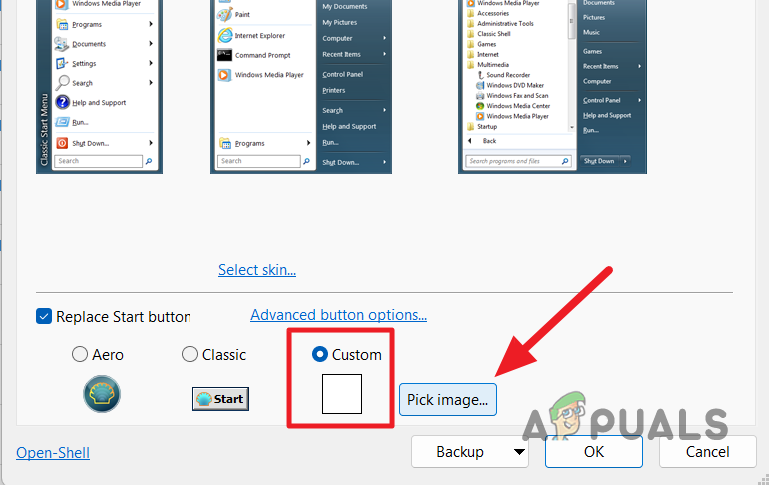769x485 pixels.
Task: Click Administrative Tools folder entry
Action: [x=505, y=24]
